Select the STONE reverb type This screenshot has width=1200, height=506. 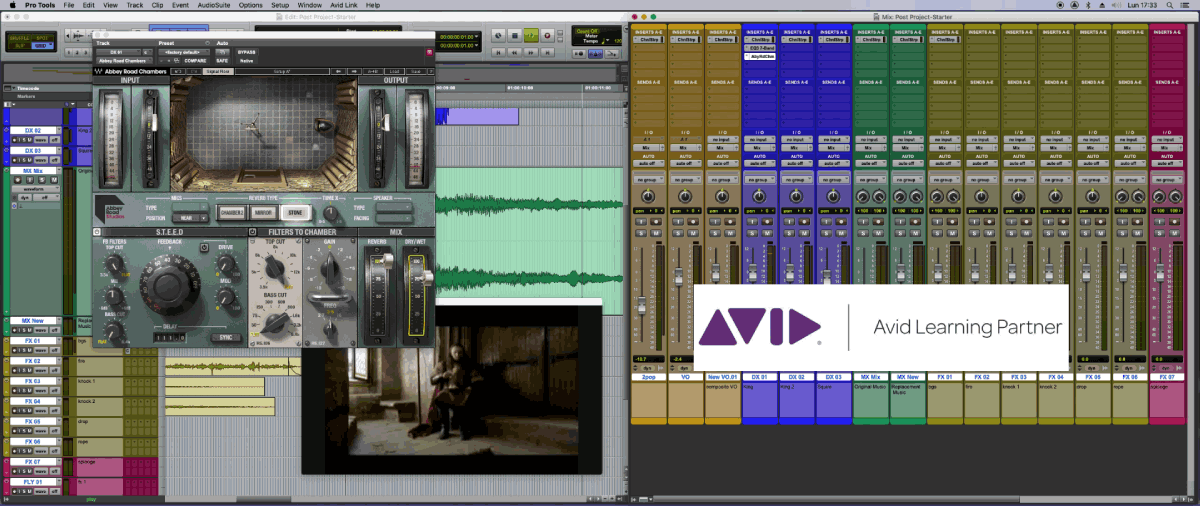(295, 212)
